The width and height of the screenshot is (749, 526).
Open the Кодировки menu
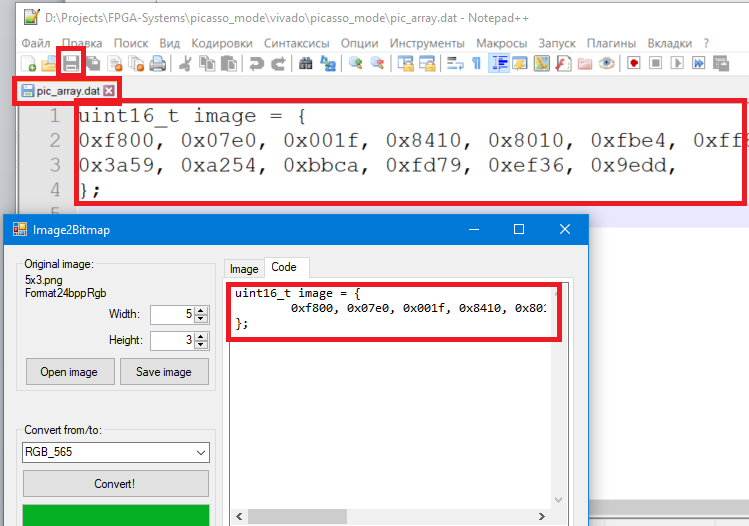[221, 44]
